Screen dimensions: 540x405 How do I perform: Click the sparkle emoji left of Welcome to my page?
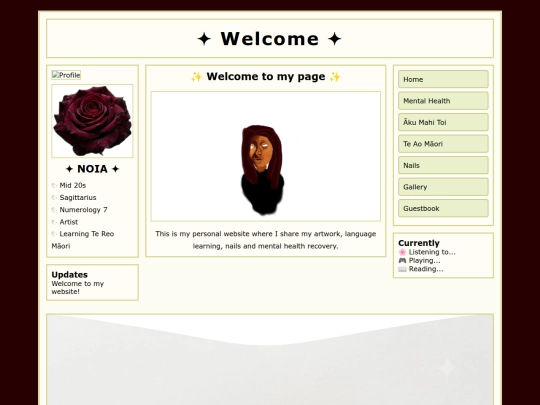(x=196, y=76)
